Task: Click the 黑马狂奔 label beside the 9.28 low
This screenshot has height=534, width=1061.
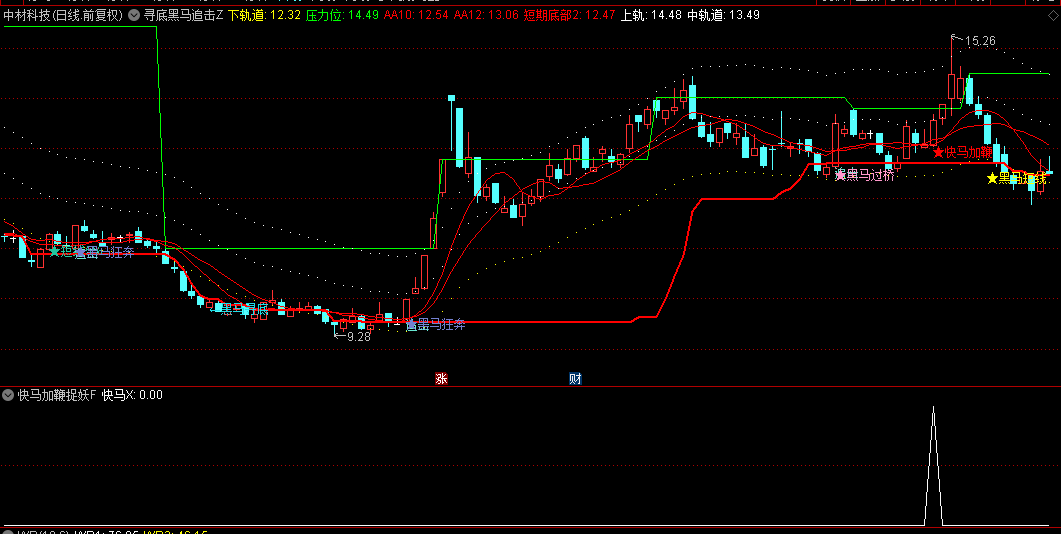Action: click(x=436, y=325)
